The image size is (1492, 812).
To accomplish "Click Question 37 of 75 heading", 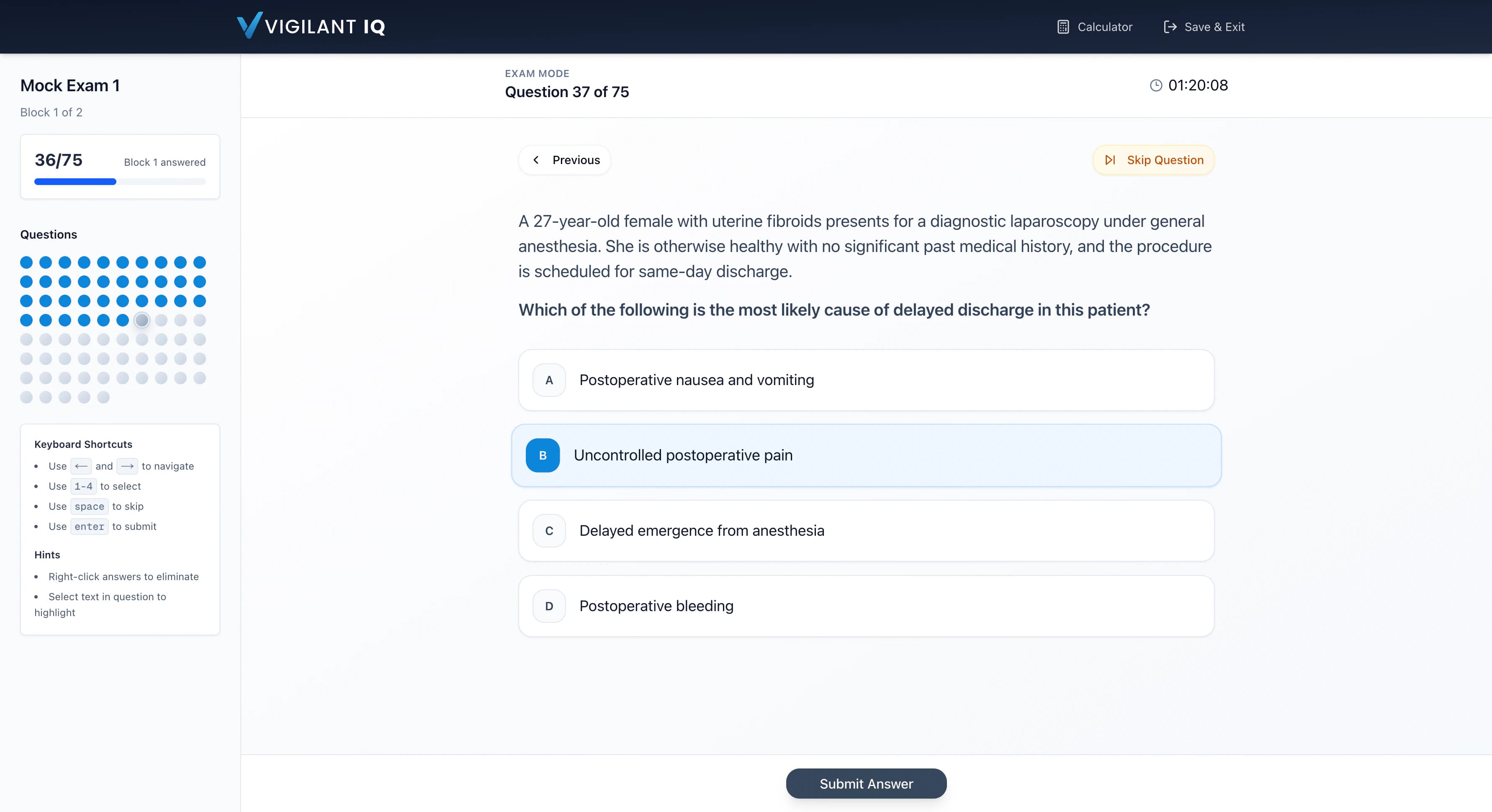I will [x=567, y=92].
